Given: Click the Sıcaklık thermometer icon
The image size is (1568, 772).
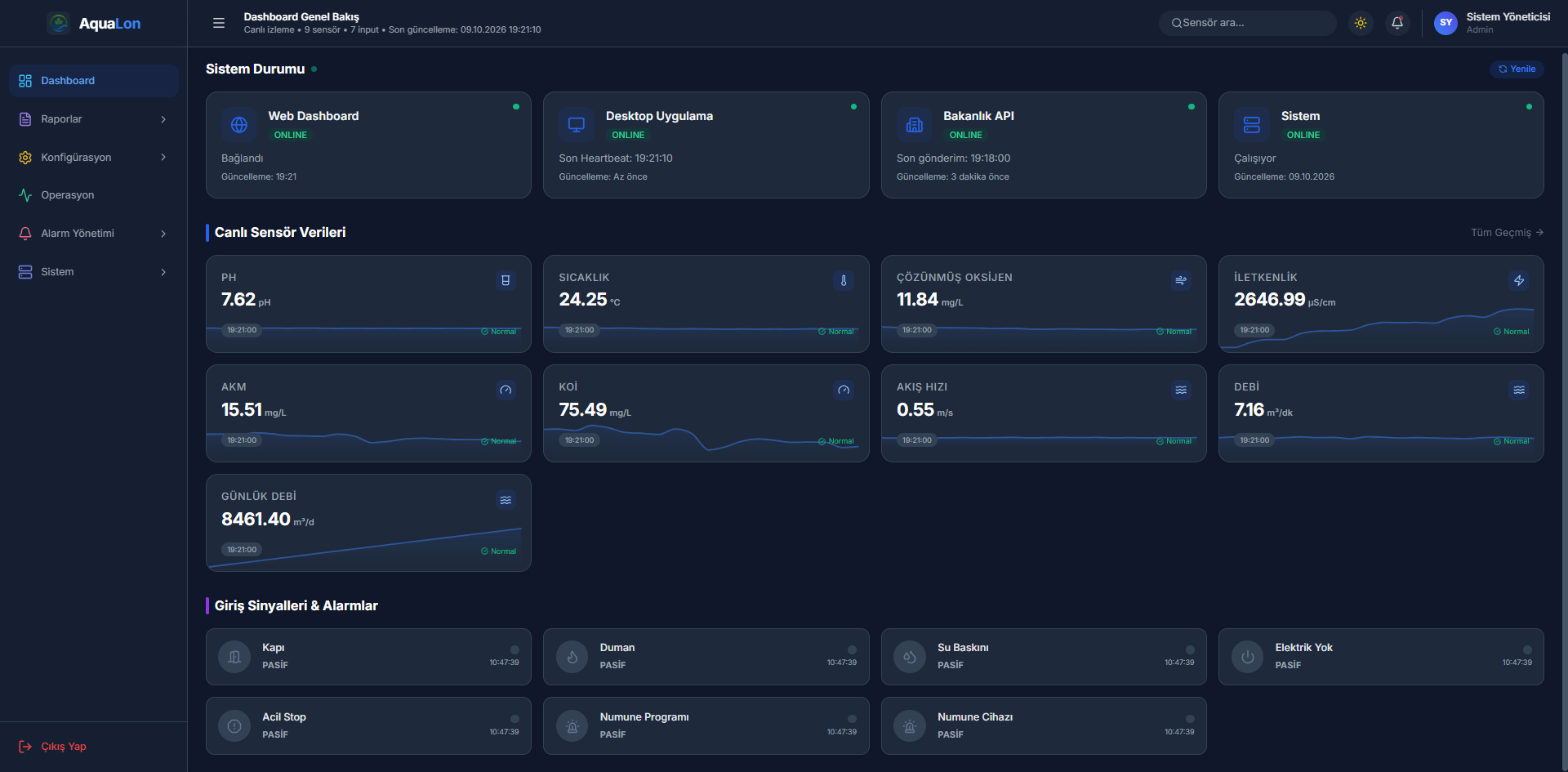Looking at the screenshot, I should (844, 280).
